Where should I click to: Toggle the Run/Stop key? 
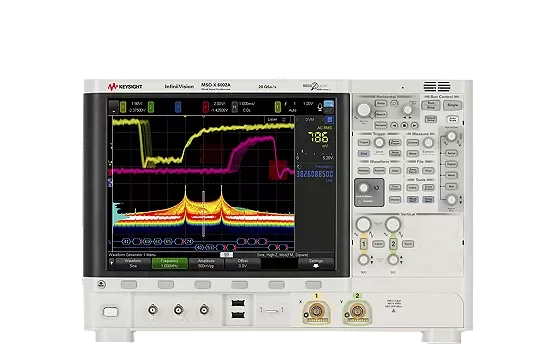(431, 105)
